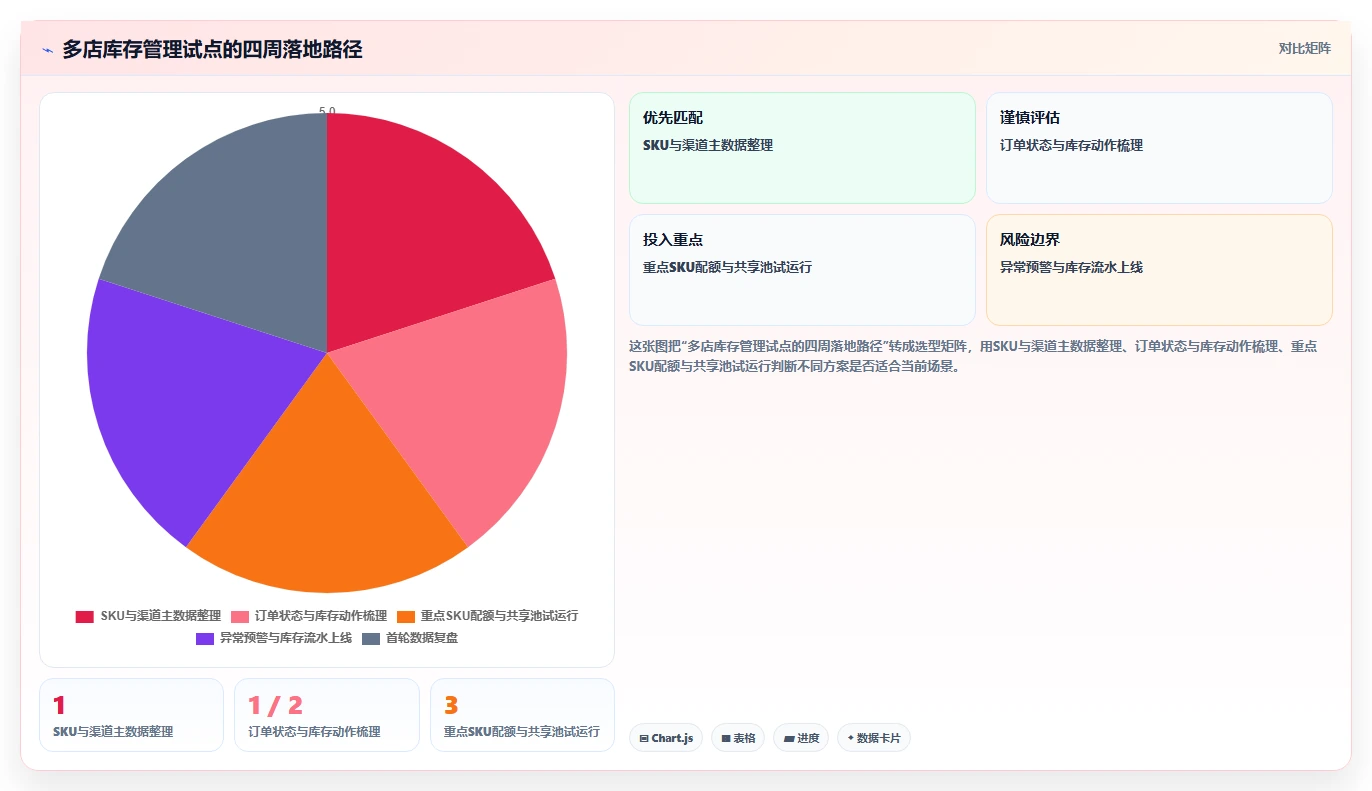Click the 表格 tag icon
Screen dimensions: 1372x791
(x=726, y=739)
